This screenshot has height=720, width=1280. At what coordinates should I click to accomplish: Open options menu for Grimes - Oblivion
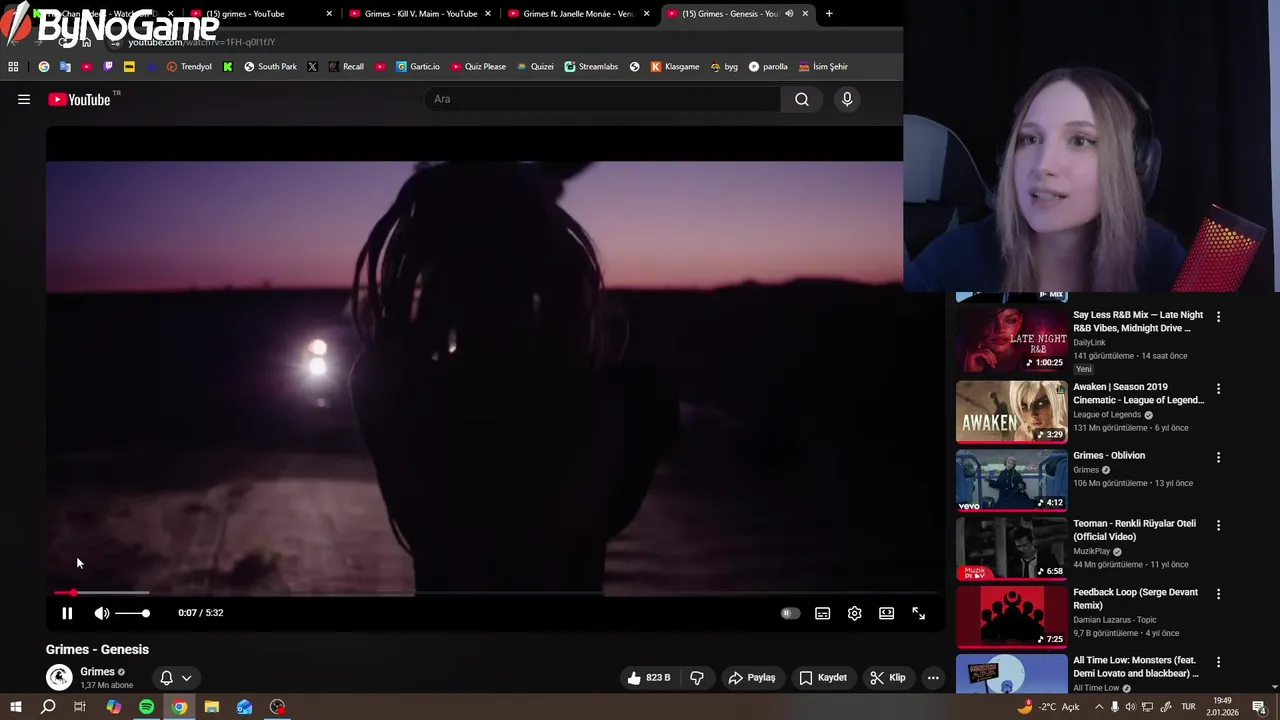(x=1218, y=457)
